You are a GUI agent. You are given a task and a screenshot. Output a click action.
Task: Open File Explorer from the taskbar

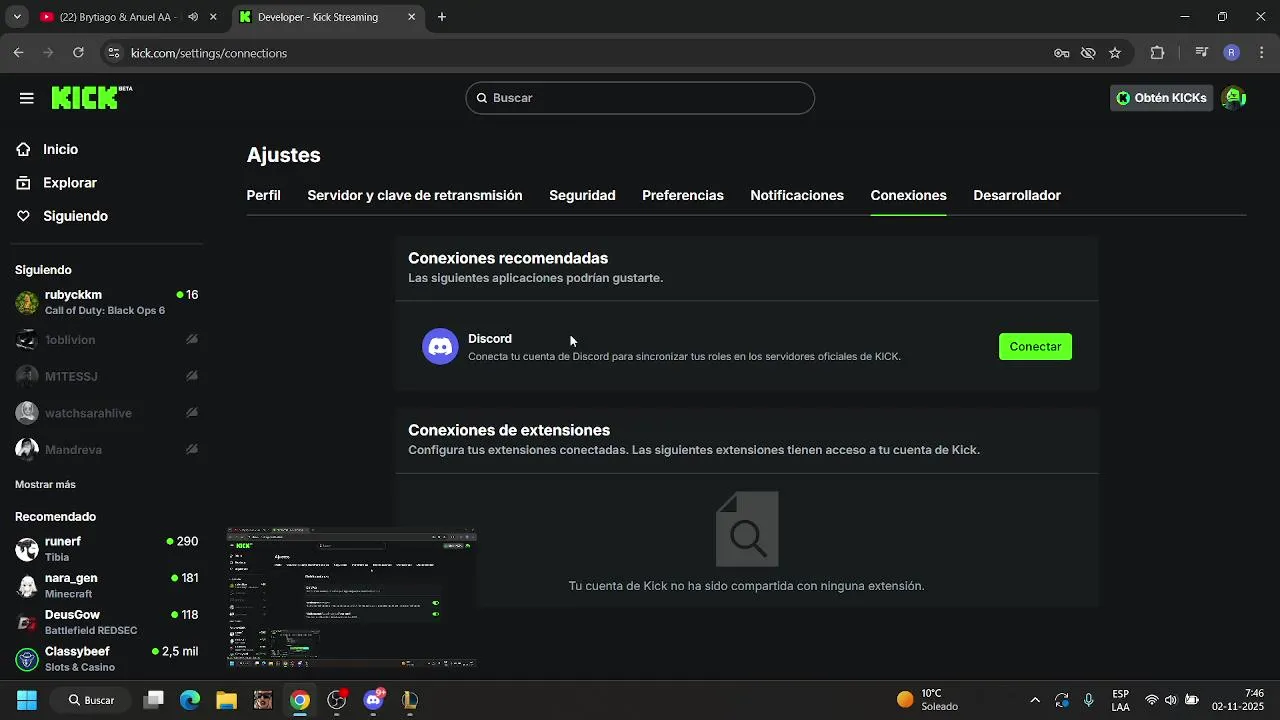(x=226, y=700)
